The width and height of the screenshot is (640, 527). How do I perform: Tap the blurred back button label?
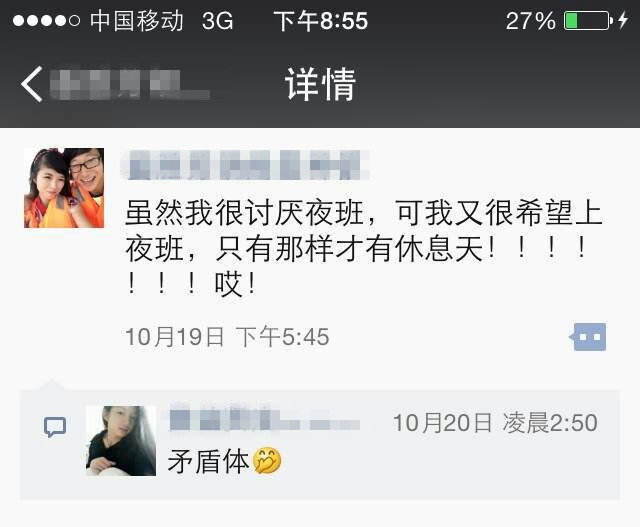tap(130, 85)
